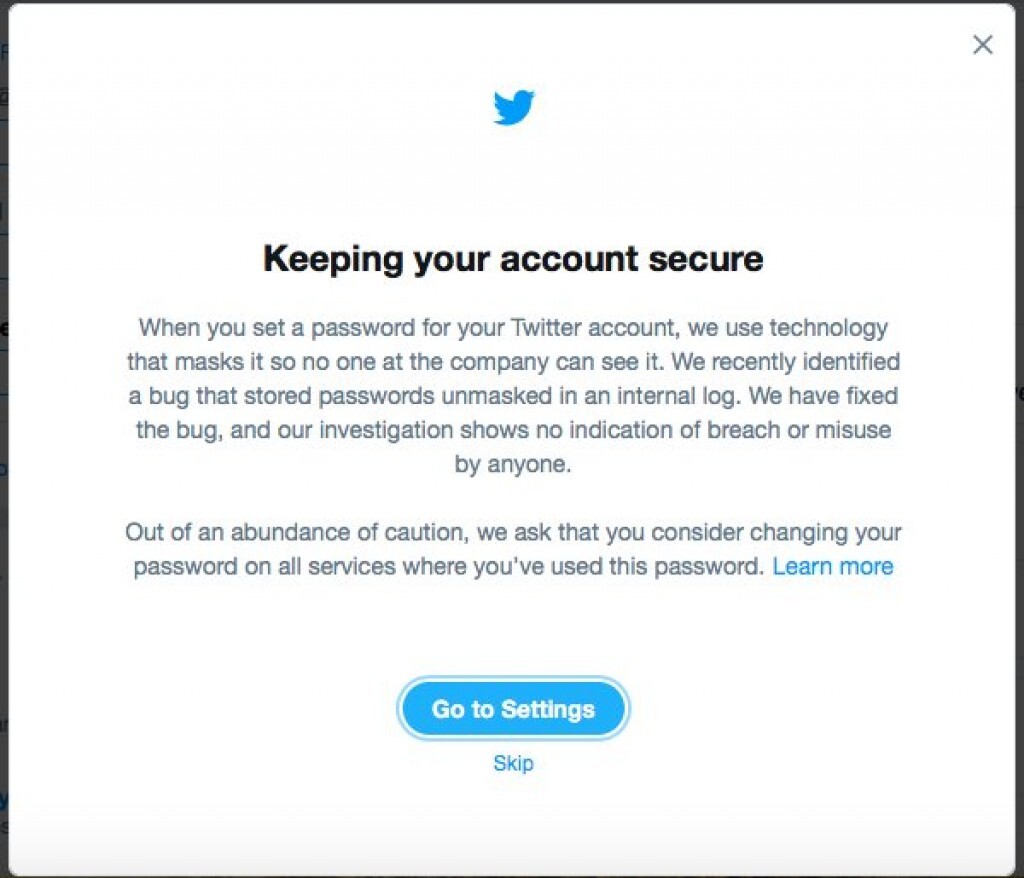Select the 'Keeping your account secure' heading
This screenshot has height=878, width=1024.
click(x=513, y=259)
